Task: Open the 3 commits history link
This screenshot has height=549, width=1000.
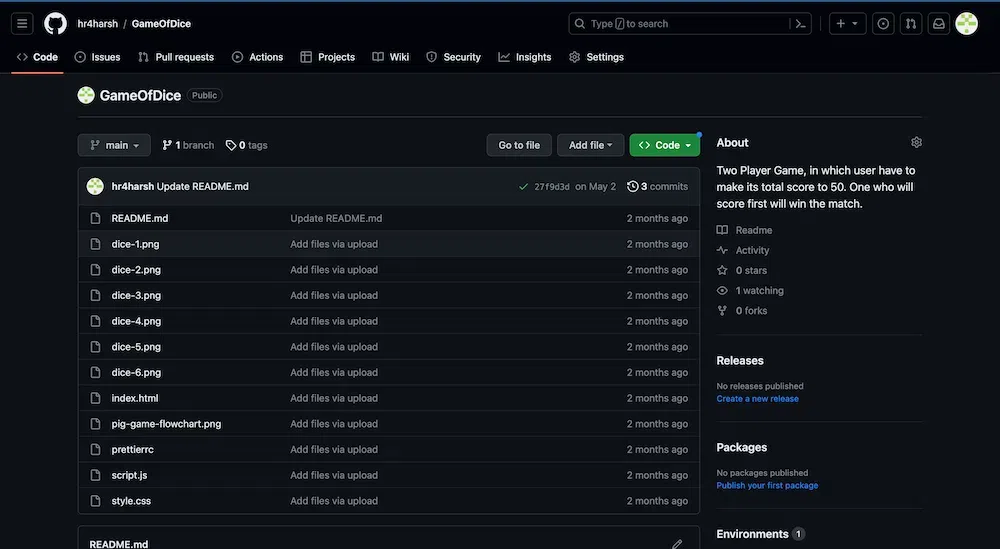Action: point(658,186)
